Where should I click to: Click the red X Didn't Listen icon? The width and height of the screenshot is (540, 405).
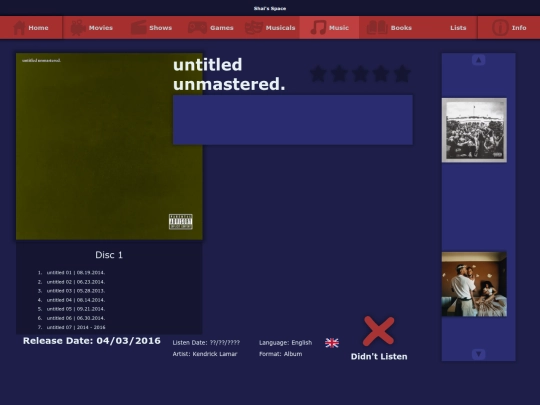pos(378,331)
